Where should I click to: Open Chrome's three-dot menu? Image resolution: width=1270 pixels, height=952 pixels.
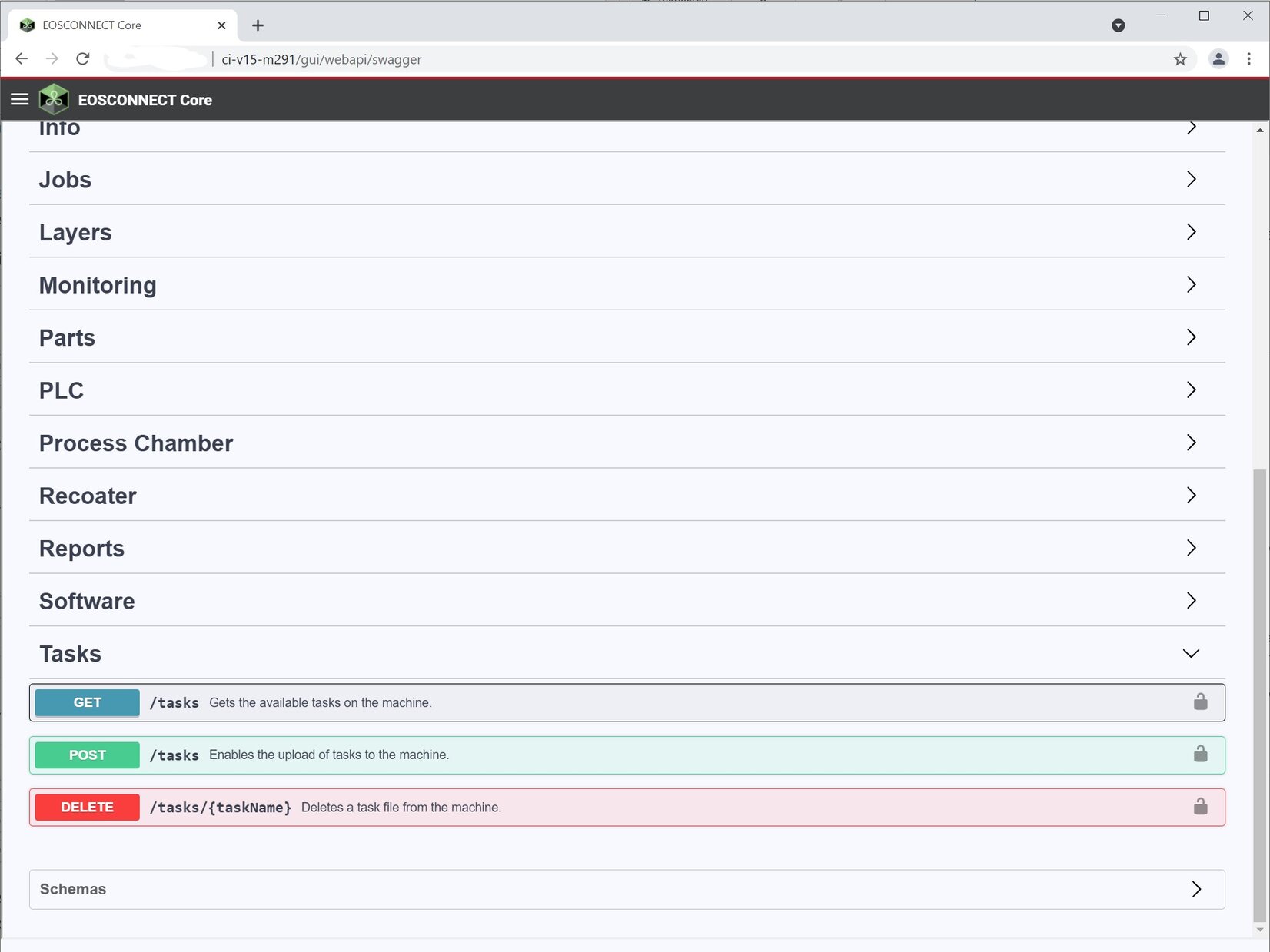pyautogui.click(x=1248, y=59)
